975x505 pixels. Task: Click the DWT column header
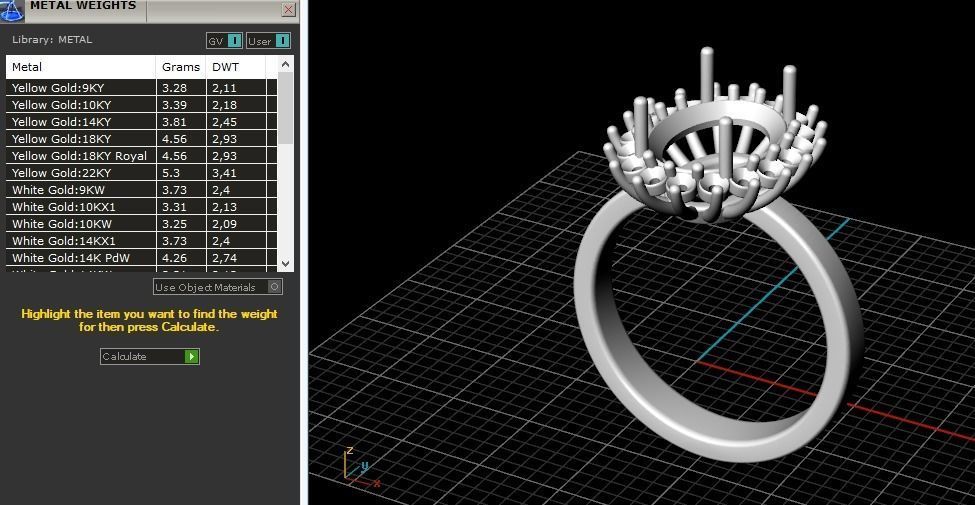[236, 67]
